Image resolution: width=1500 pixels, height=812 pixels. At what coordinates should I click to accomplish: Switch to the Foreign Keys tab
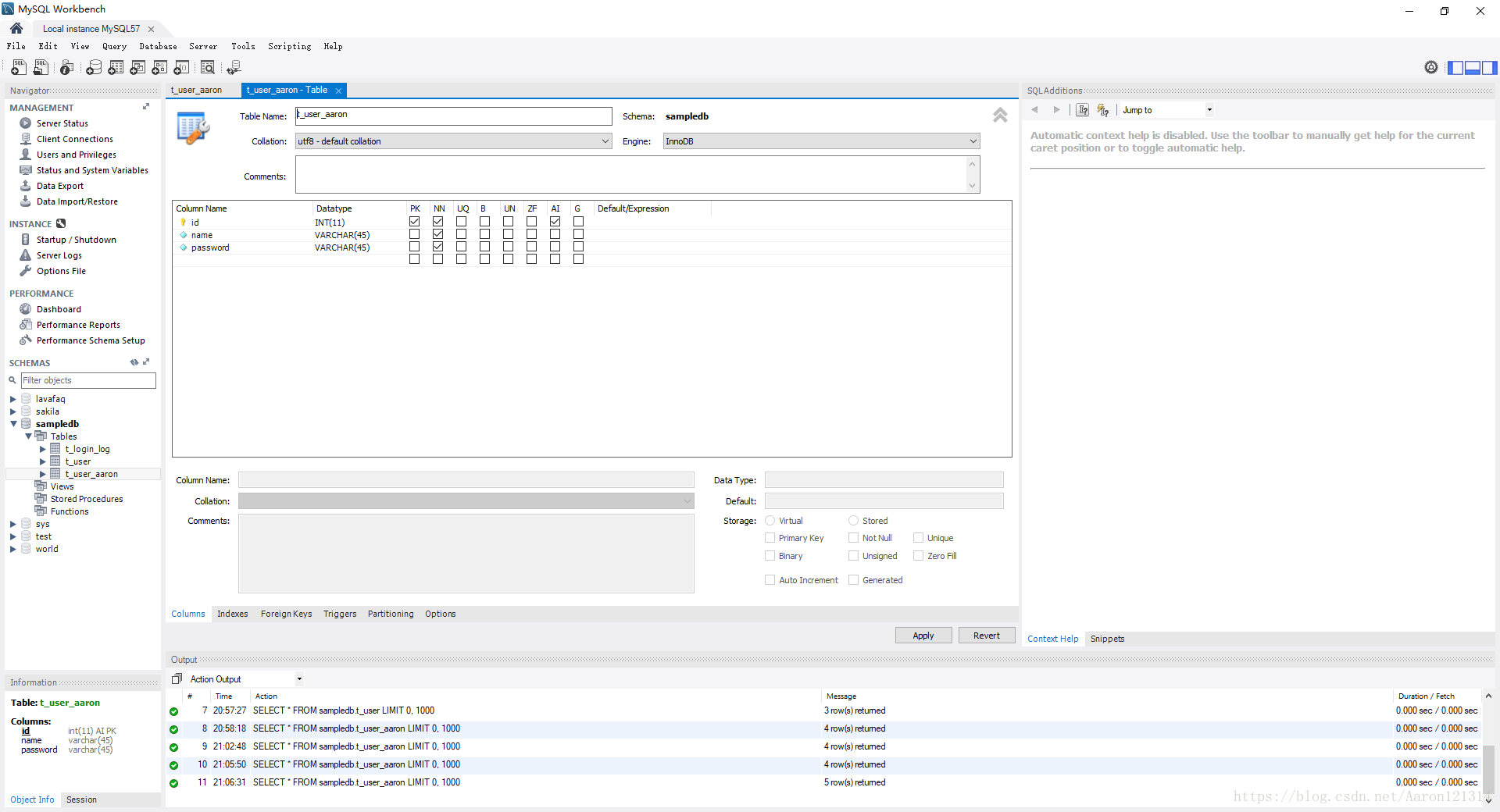[286, 614]
